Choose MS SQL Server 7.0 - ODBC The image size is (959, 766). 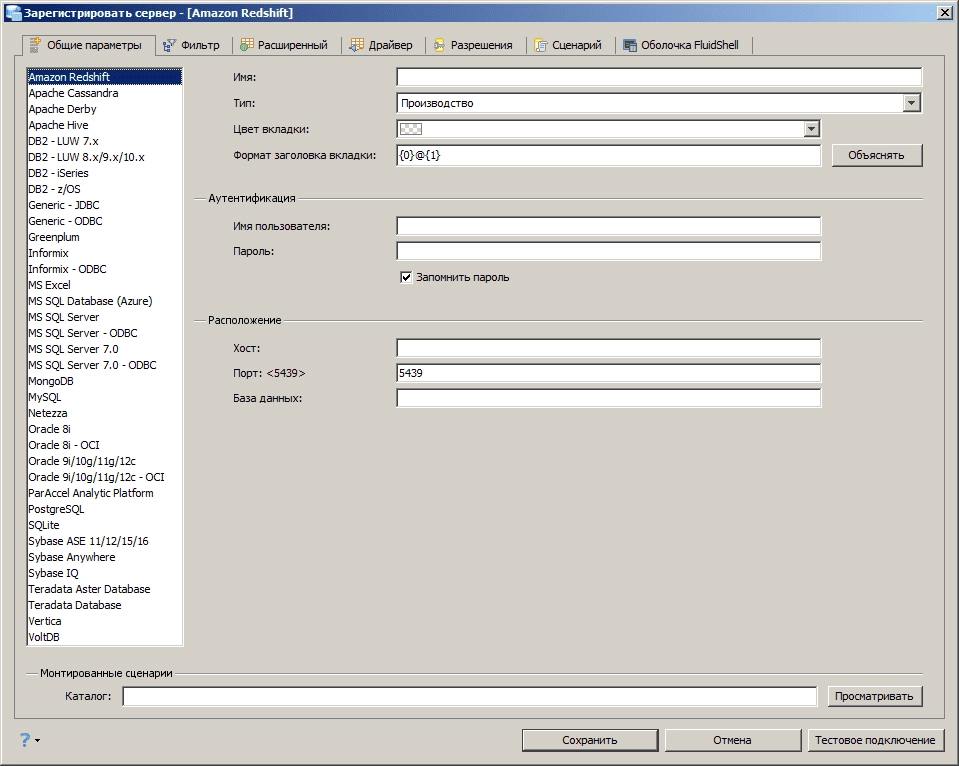tap(105, 365)
